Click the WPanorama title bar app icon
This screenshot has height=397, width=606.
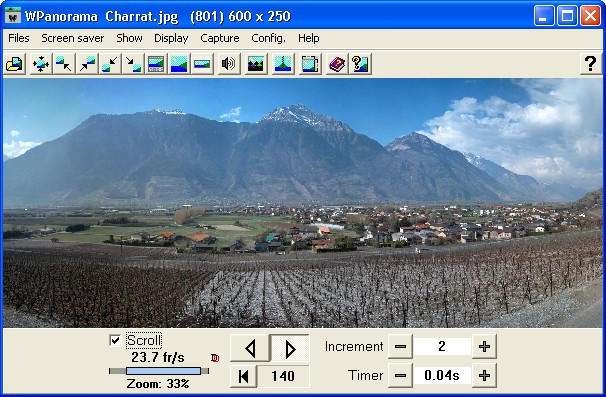click(x=13, y=16)
